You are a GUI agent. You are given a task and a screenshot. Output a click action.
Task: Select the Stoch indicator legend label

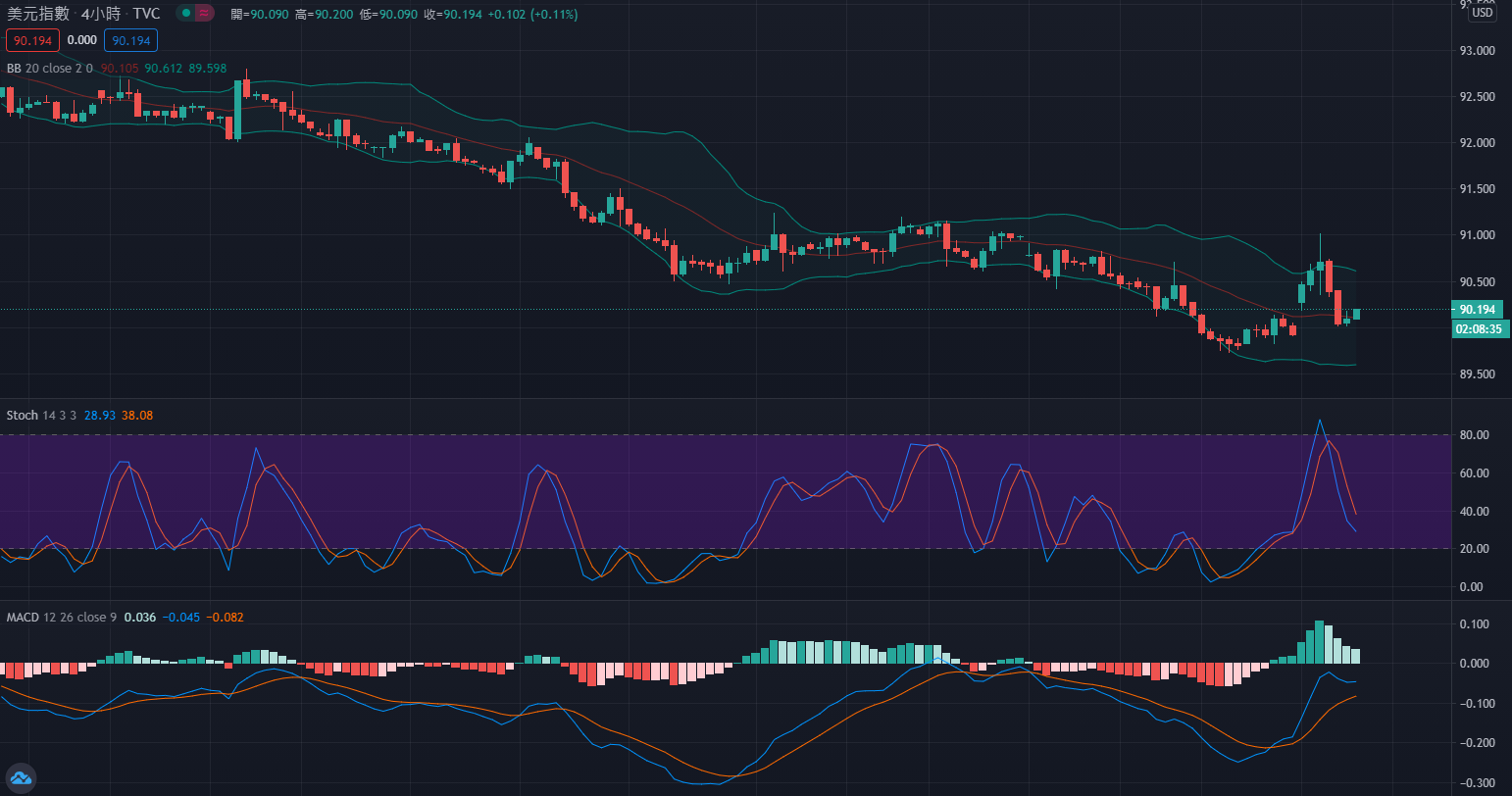[23, 416]
